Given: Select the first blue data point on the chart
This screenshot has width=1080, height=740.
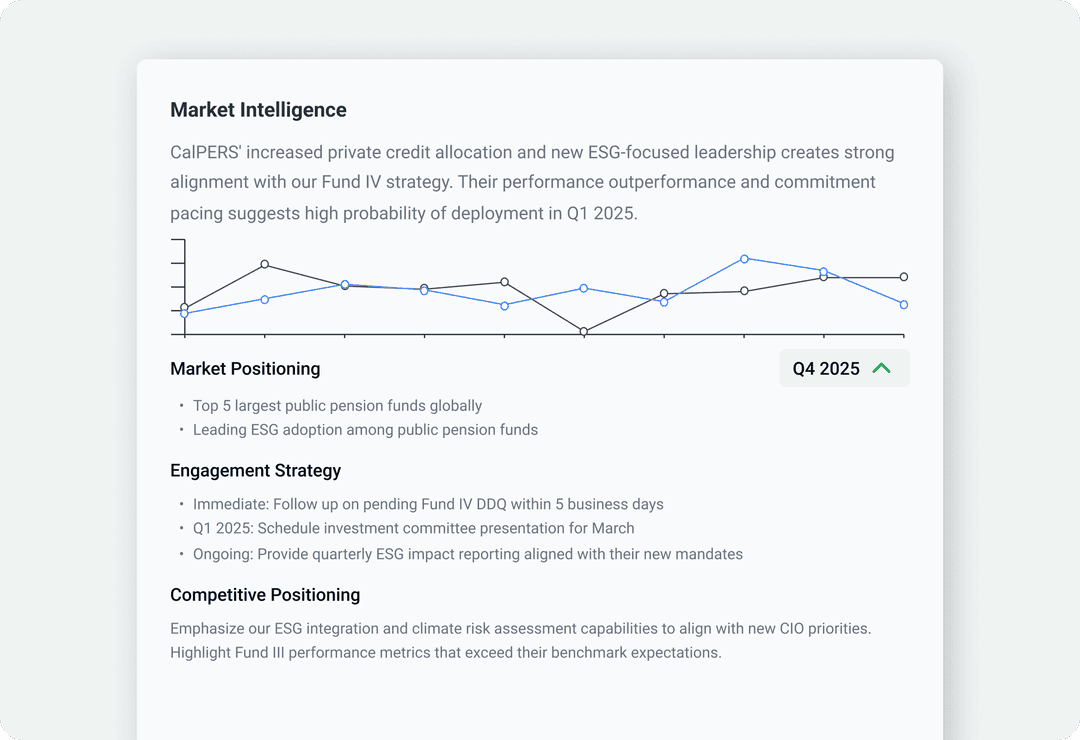Looking at the screenshot, I should 183,313.
